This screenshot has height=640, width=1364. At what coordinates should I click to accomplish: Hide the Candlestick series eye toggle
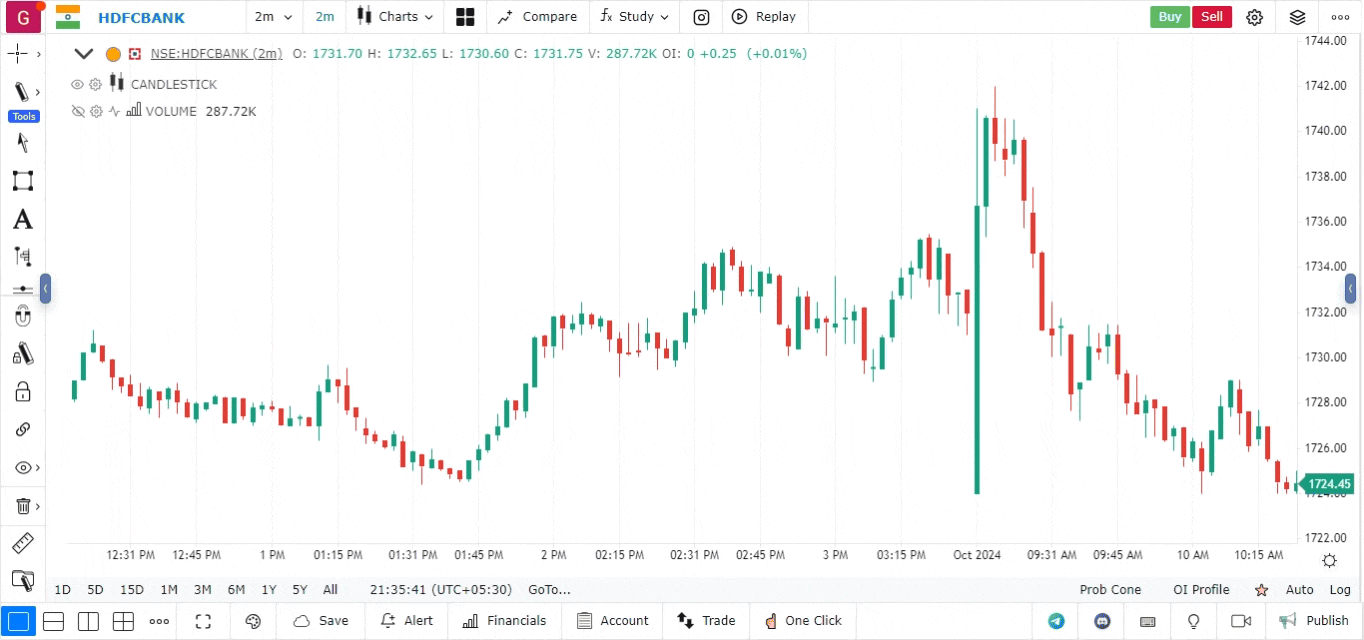pyautogui.click(x=78, y=85)
